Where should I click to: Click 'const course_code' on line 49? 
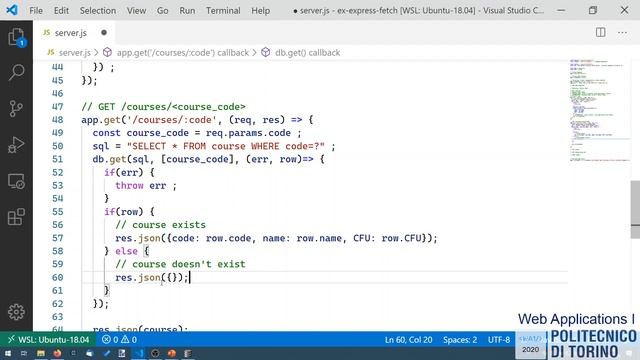tap(140, 133)
